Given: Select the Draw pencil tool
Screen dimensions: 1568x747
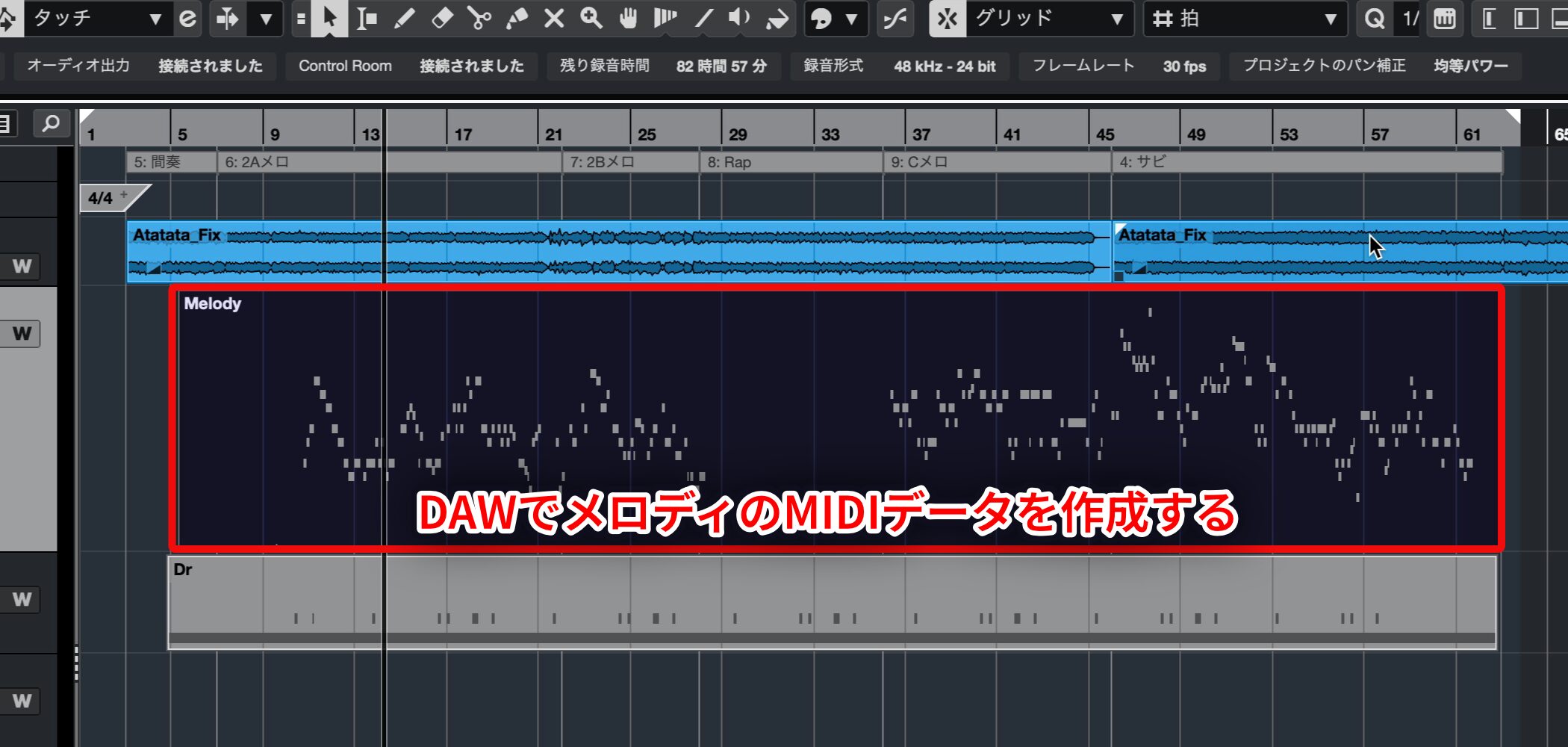Looking at the screenshot, I should (404, 18).
